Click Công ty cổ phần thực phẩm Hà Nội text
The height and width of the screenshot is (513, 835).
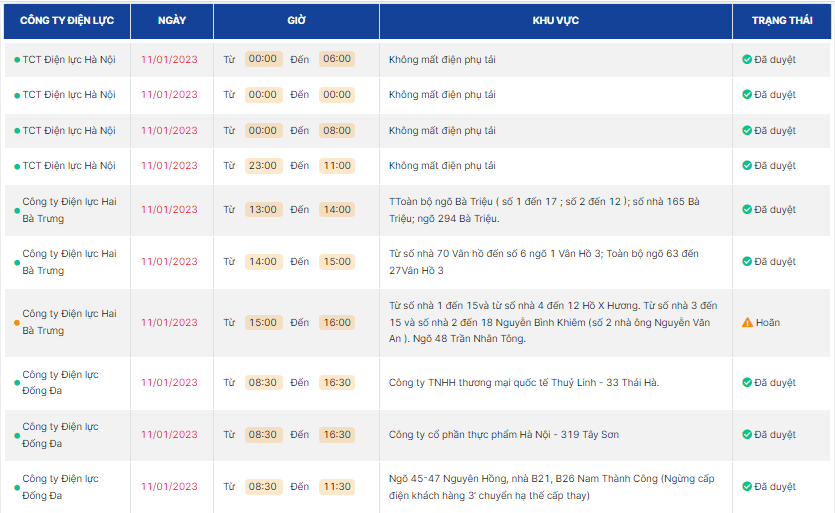pos(504,435)
